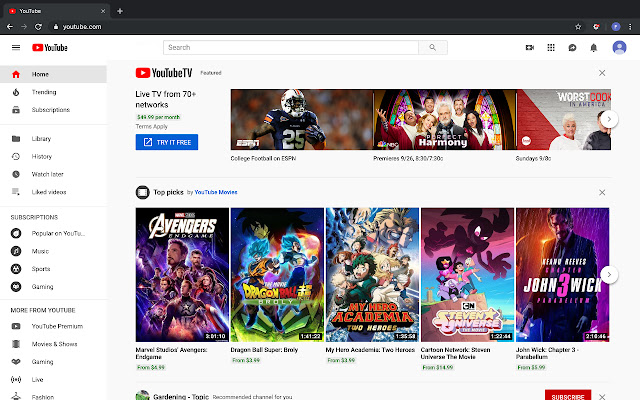
Task: Open Liked videos in the sidebar
Action: [x=53, y=192]
